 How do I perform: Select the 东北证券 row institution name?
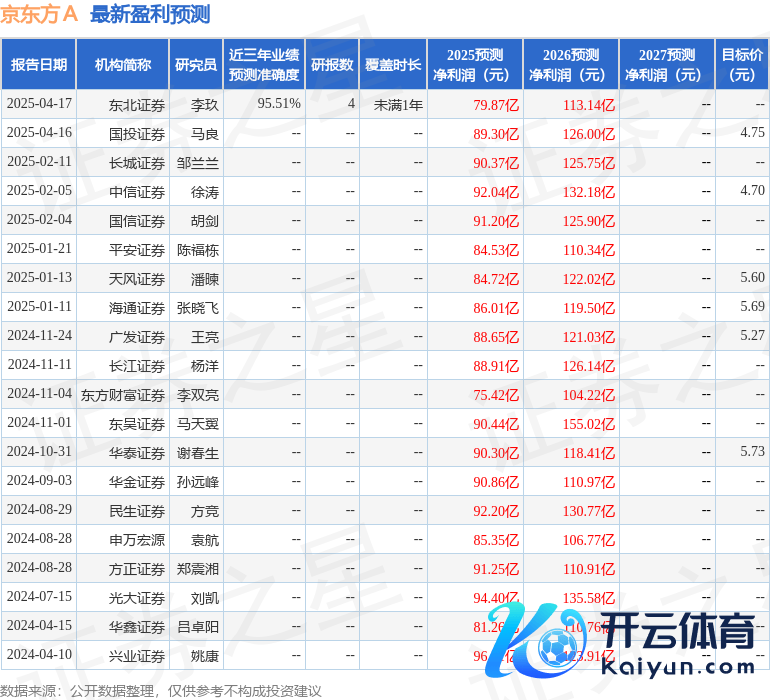[x=137, y=105]
